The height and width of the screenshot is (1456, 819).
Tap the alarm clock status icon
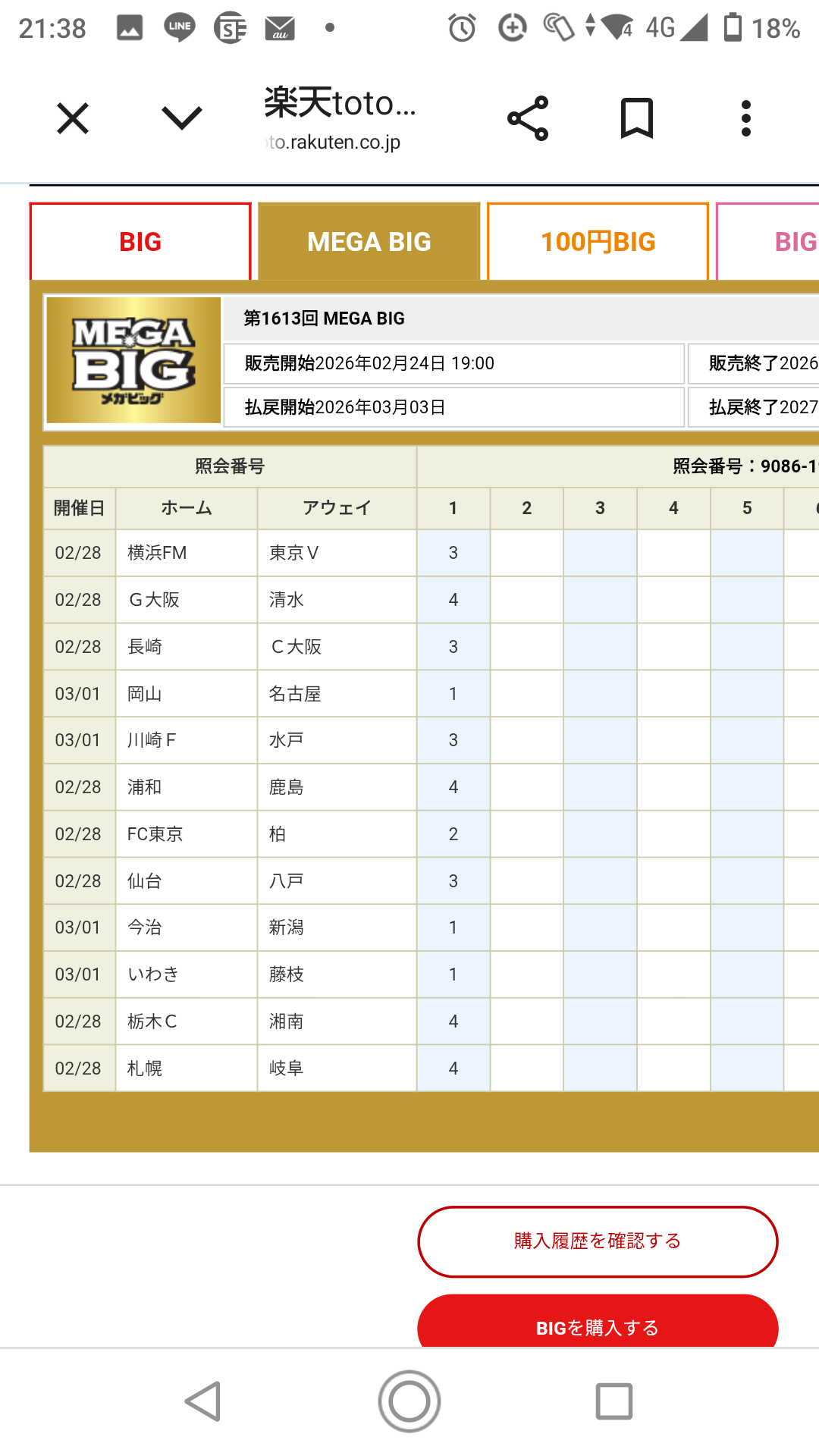[x=462, y=28]
